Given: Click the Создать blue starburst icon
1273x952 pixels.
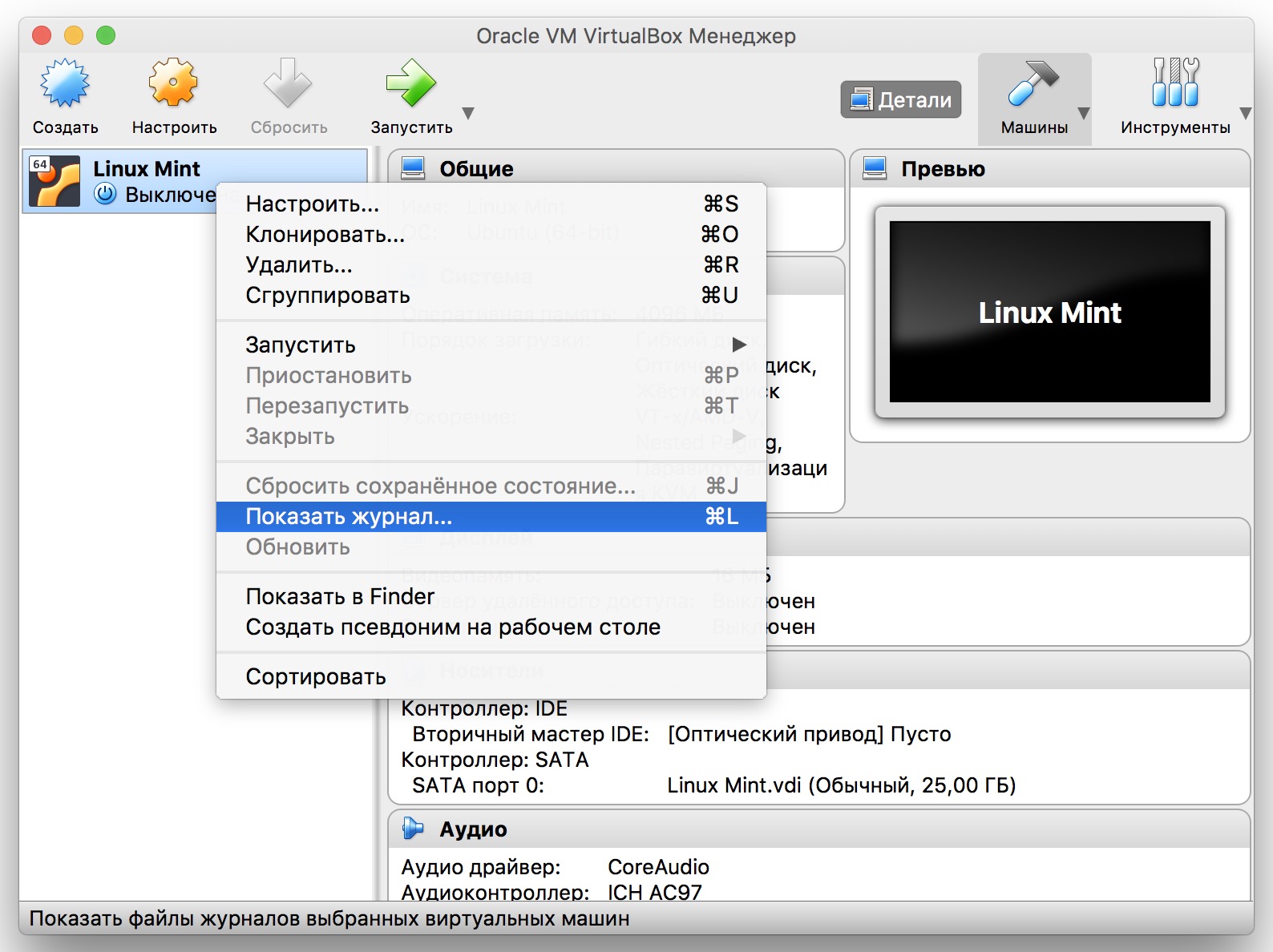Looking at the screenshot, I should point(65,83).
